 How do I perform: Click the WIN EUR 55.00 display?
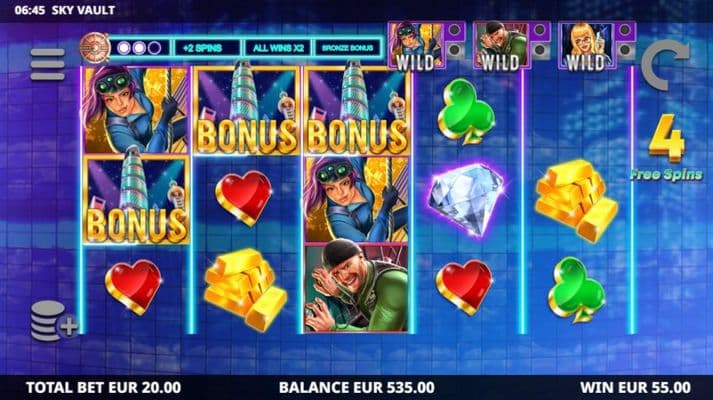[x=636, y=388]
